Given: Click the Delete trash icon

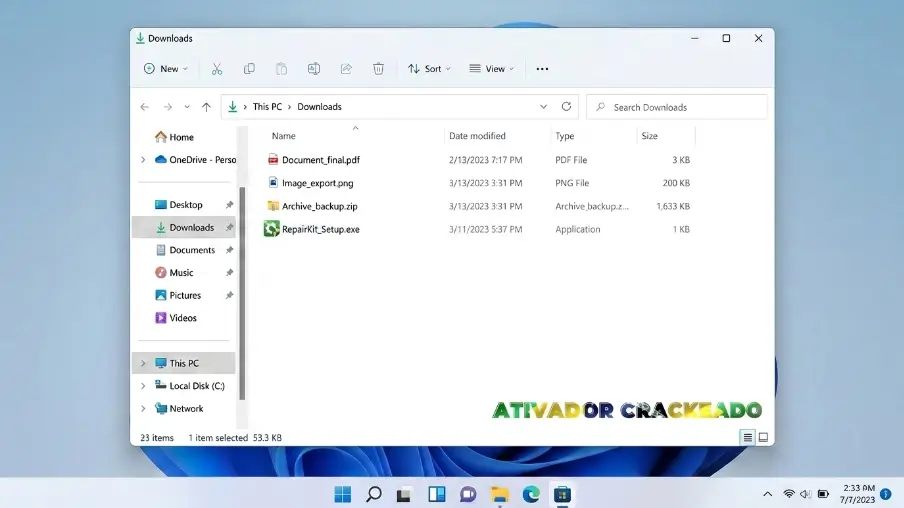Looking at the screenshot, I should [378, 69].
